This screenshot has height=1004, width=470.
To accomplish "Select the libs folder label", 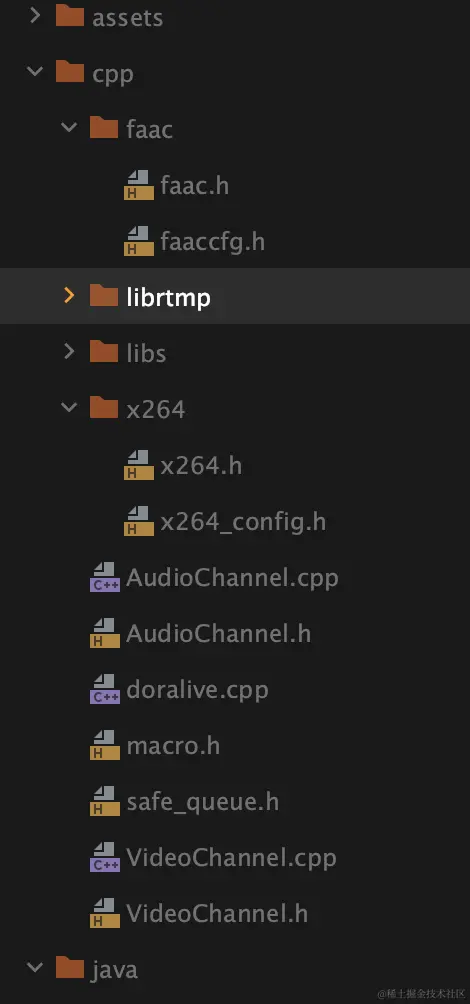I will point(146,353).
